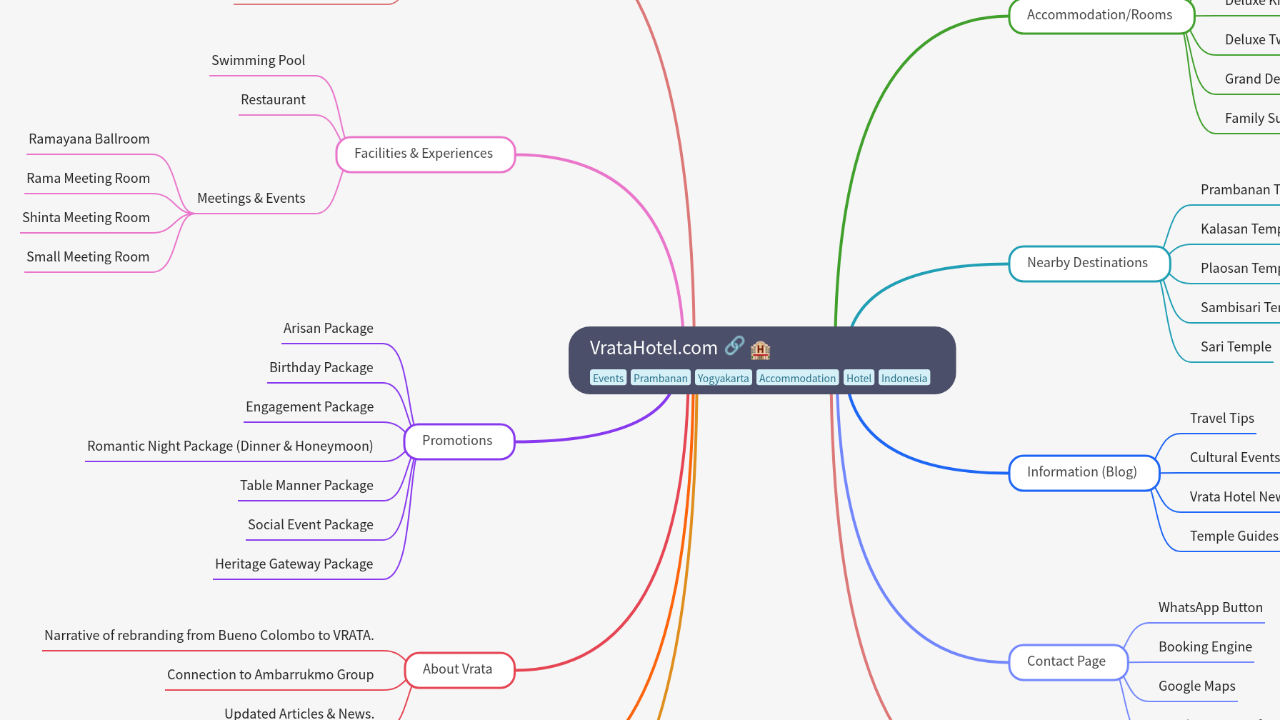Select the About Vrata node

pyautogui.click(x=458, y=669)
